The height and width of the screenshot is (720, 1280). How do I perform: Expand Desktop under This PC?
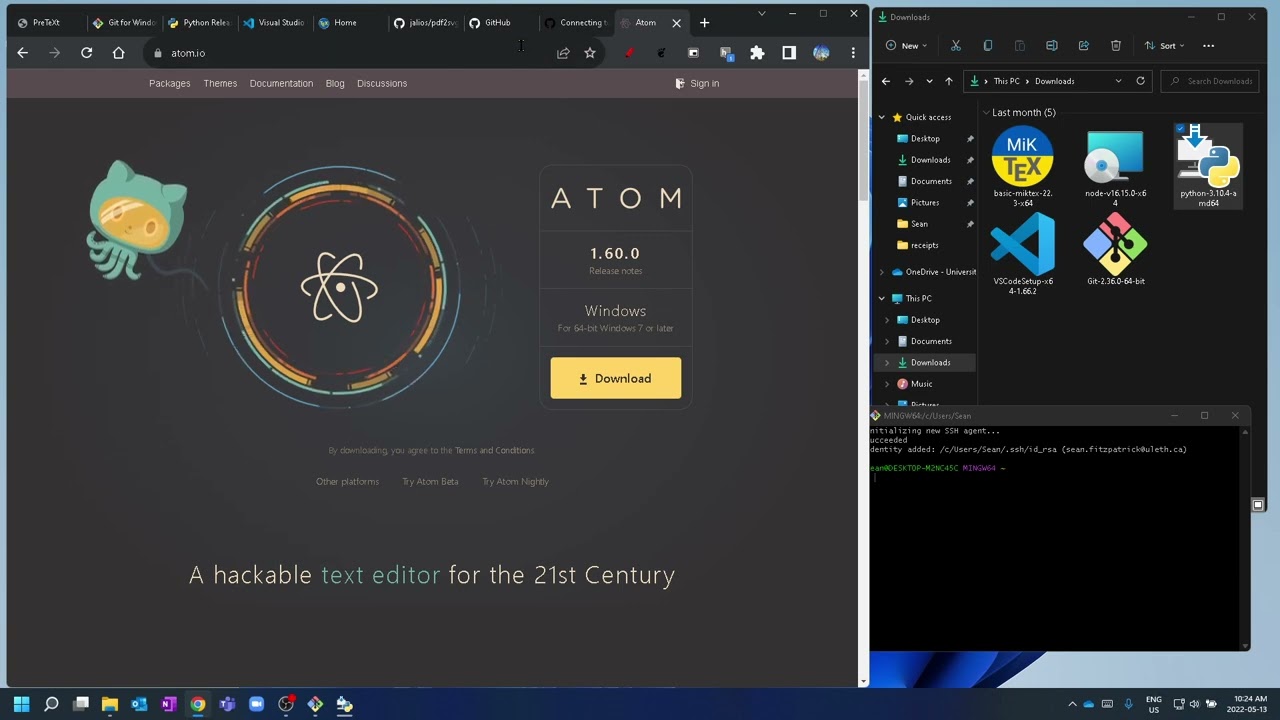tap(887, 320)
